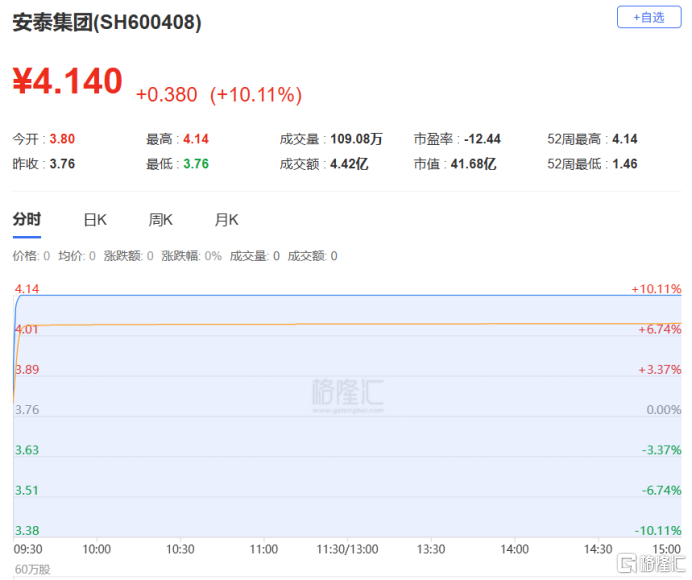This screenshot has width=692, height=580.
Task: Click the -6.74% right axis label
Action: (x=661, y=490)
